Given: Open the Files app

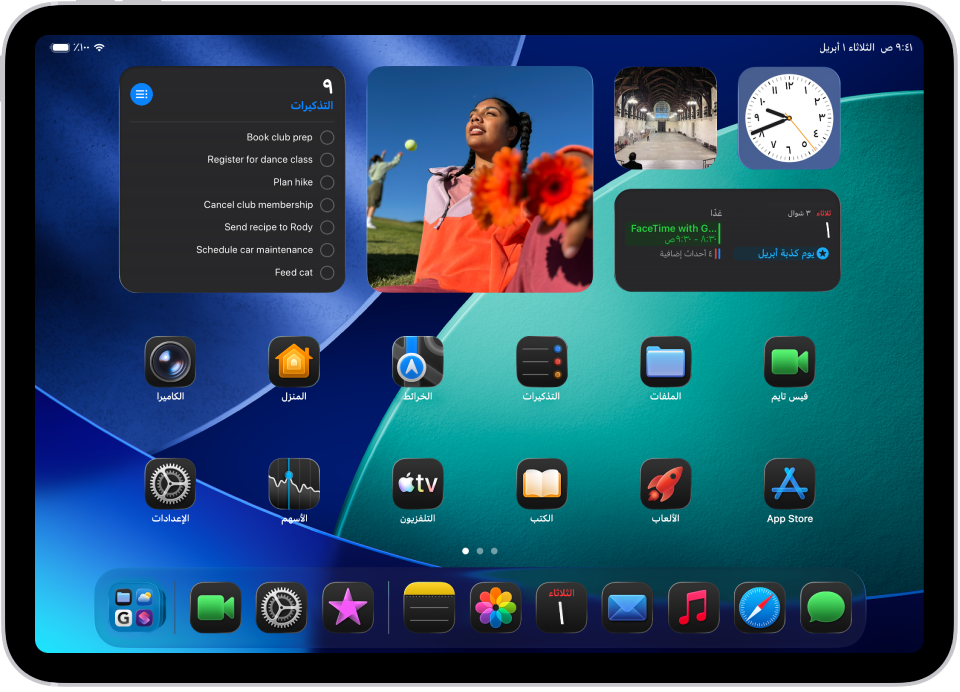Looking at the screenshot, I should point(665,362).
